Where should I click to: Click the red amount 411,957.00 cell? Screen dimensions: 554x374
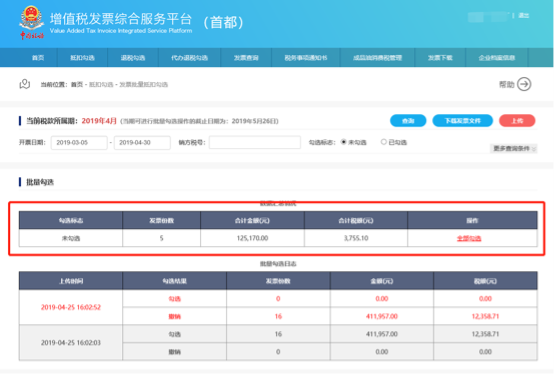382,316
